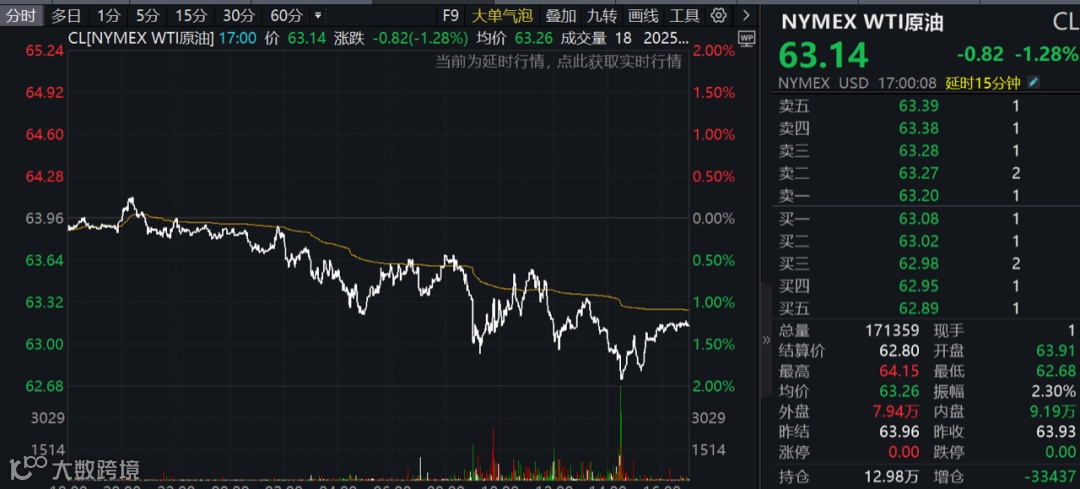1080x489 pixels.
Task: Click 叠加 overlay button
Action: 561,15
